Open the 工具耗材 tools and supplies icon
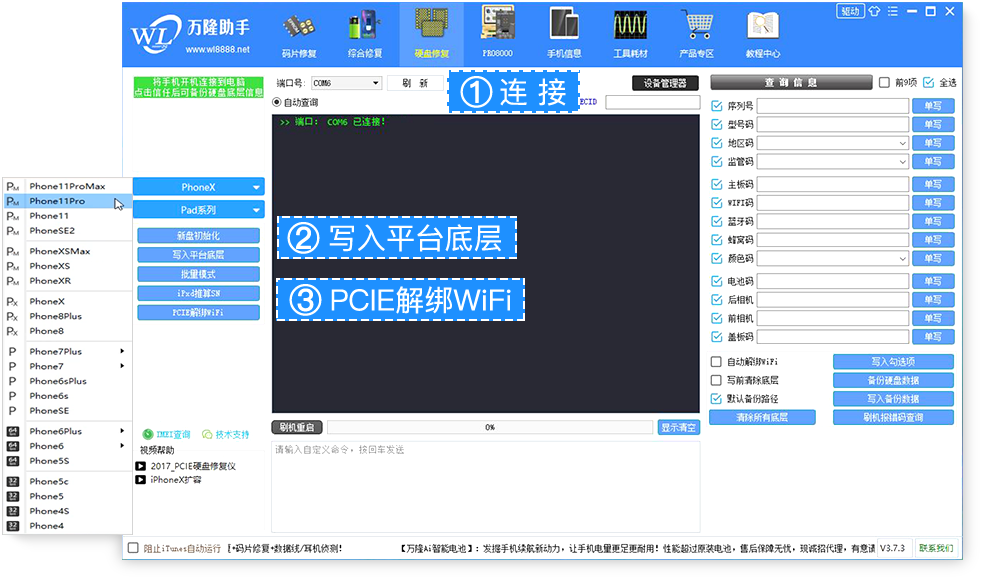Image resolution: width=982 pixels, height=579 pixels. tap(630, 33)
